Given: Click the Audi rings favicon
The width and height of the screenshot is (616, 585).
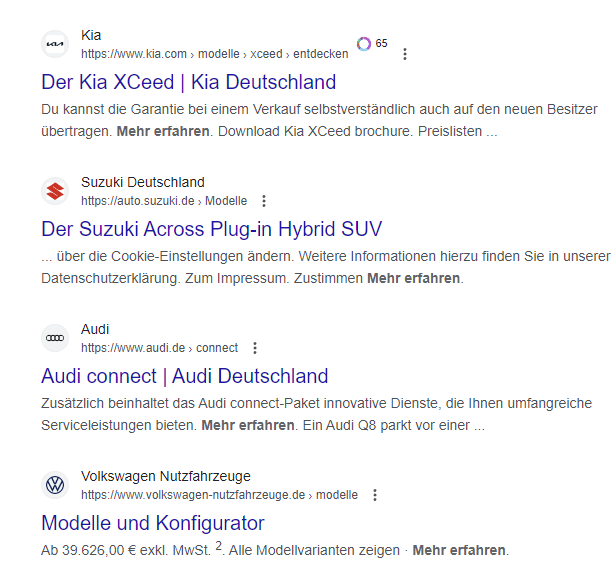Looking at the screenshot, I should pos(55,338).
